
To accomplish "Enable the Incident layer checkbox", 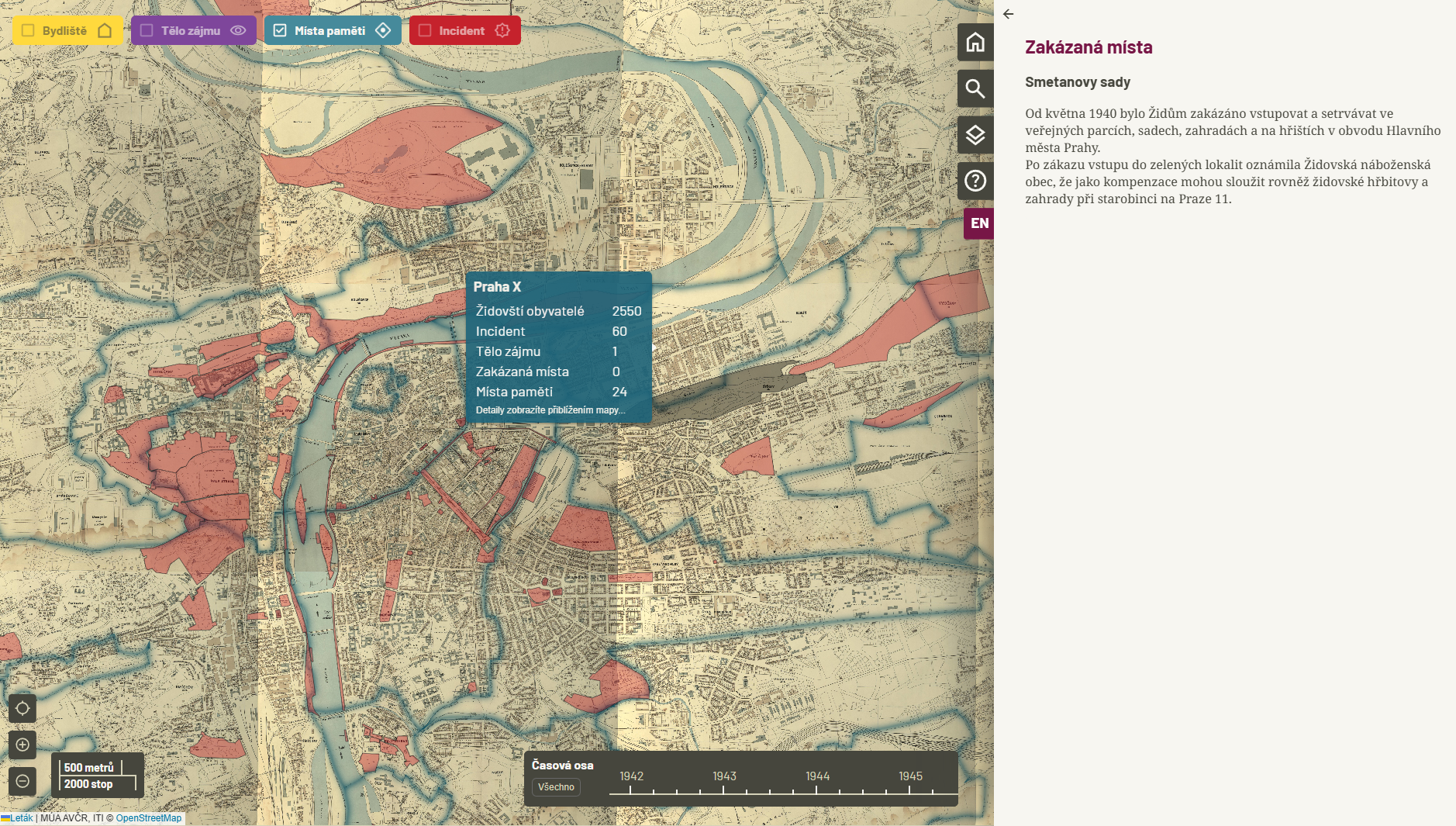I will point(425,30).
